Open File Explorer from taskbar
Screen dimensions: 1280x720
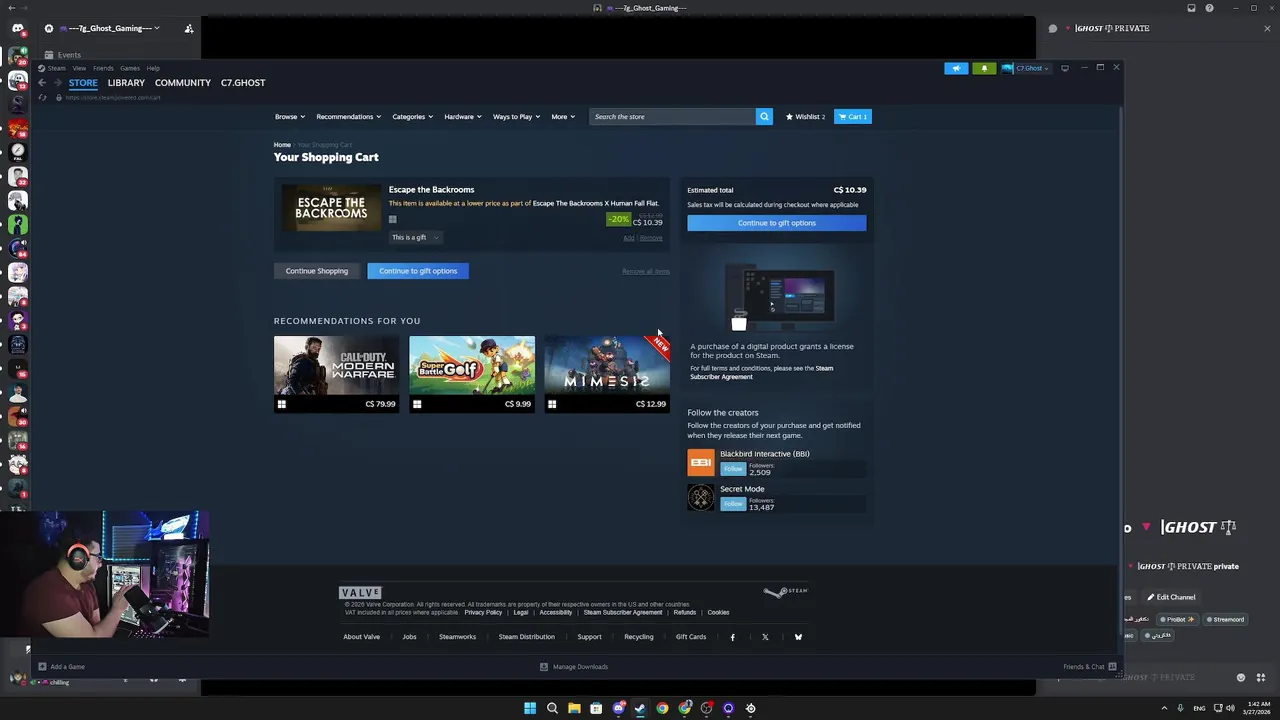pos(574,708)
